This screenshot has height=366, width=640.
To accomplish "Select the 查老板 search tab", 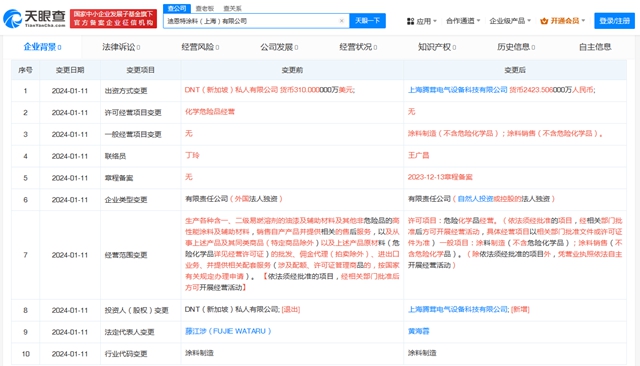I will [204, 8].
